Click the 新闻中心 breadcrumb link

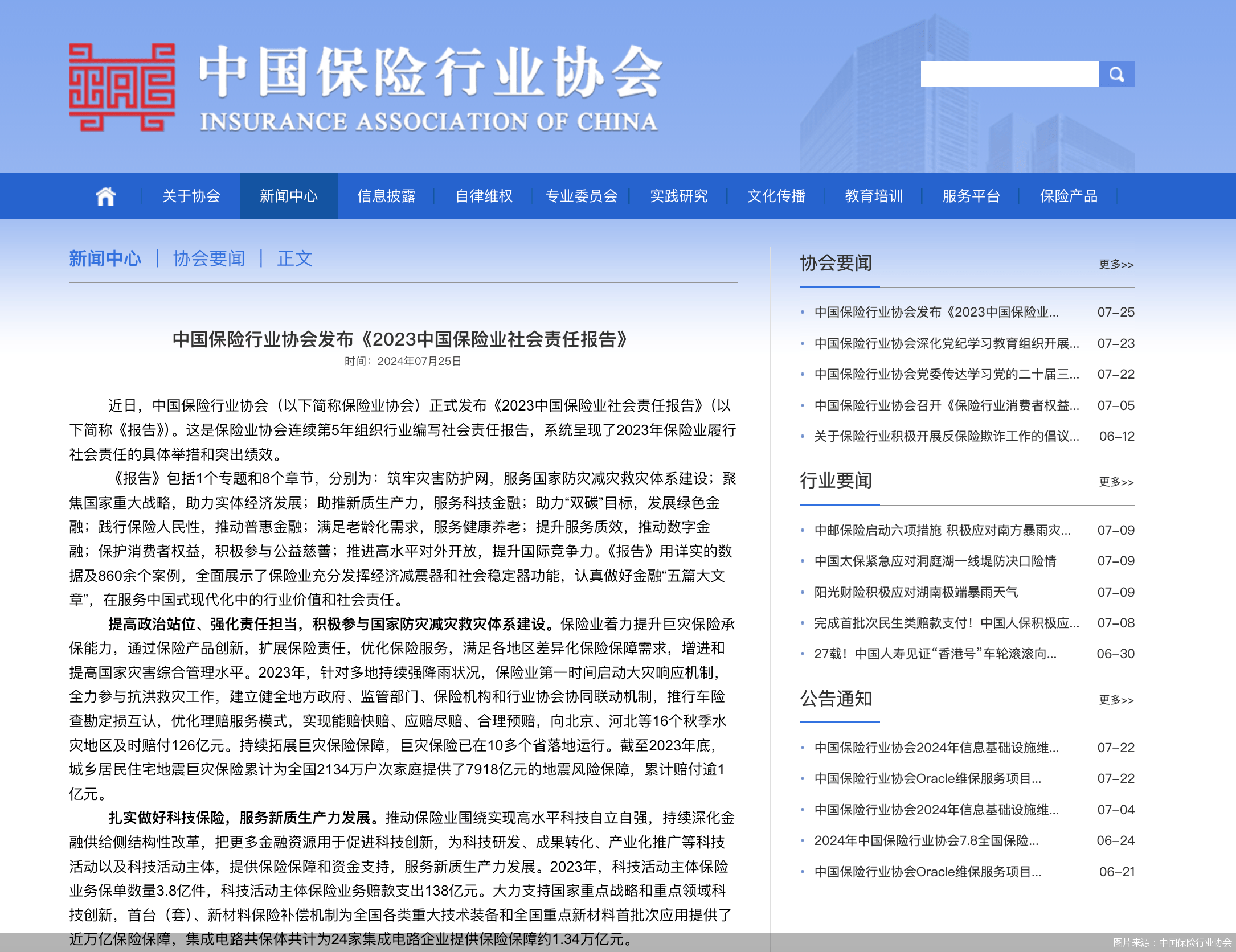[105, 258]
